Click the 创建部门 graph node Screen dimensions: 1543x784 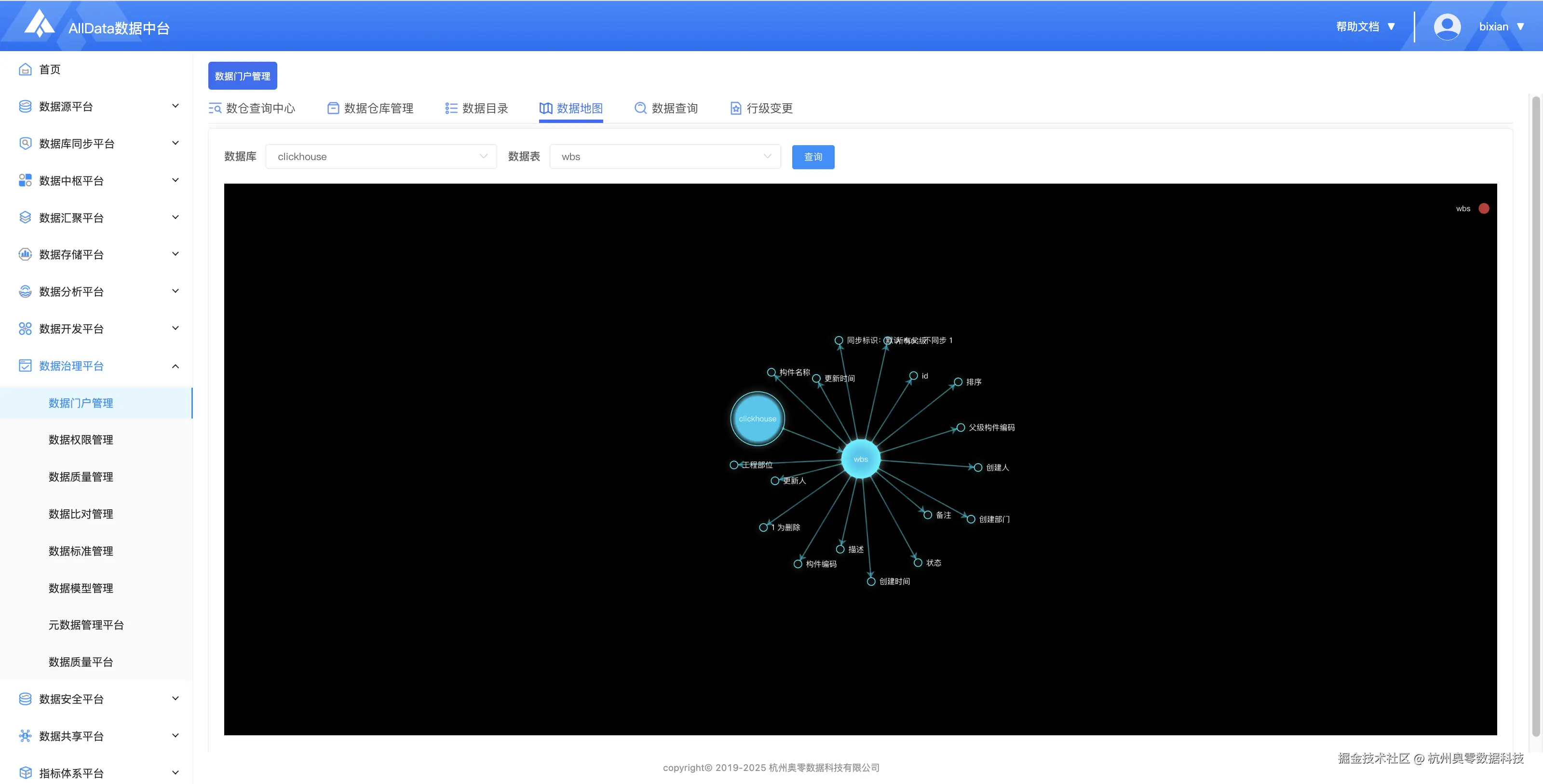coord(971,519)
